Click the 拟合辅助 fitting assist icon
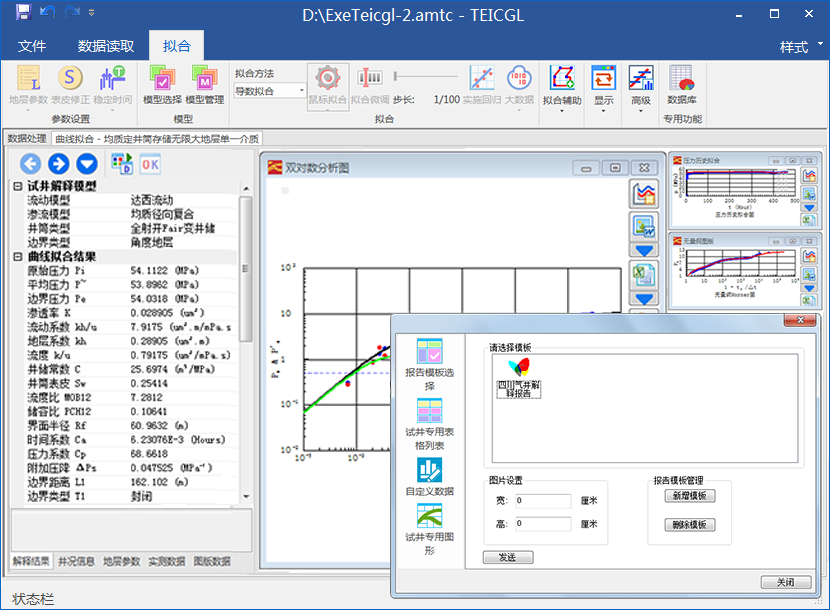830x610 pixels. [x=561, y=85]
